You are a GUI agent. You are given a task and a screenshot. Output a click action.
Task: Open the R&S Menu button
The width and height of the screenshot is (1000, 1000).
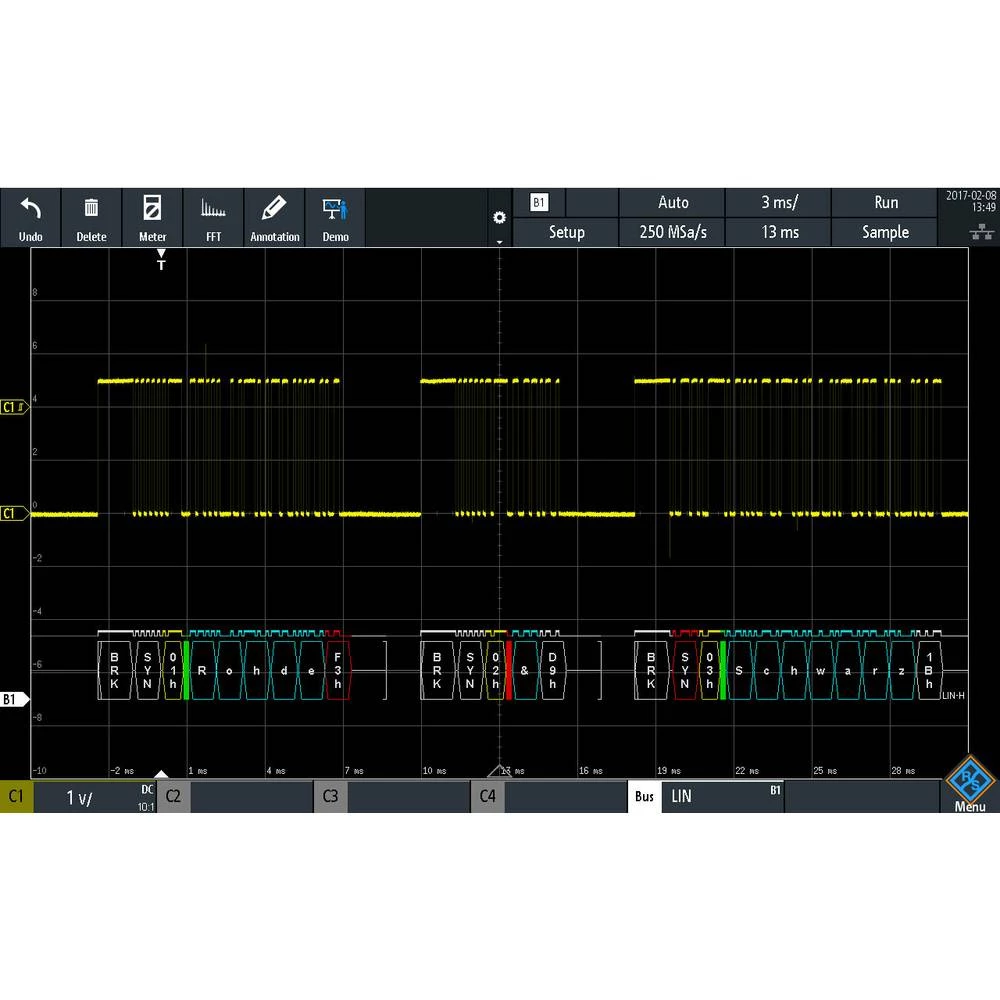(969, 782)
